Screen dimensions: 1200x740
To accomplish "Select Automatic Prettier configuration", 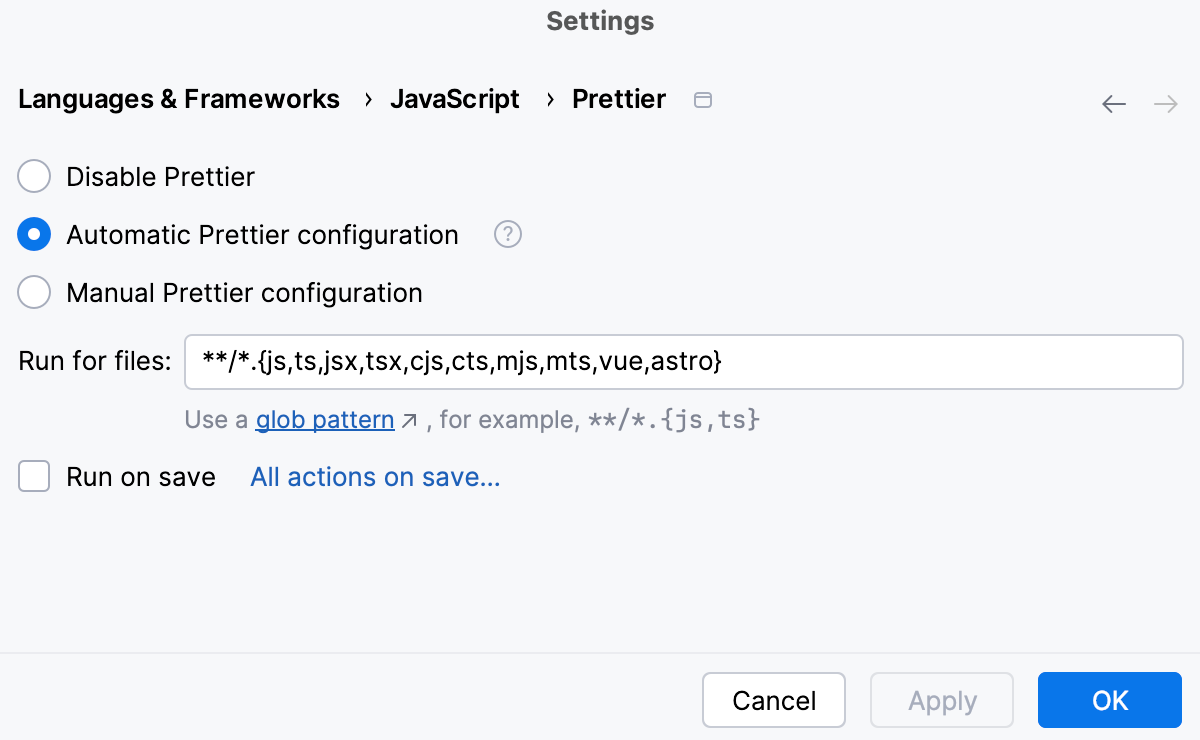I will (33, 234).
